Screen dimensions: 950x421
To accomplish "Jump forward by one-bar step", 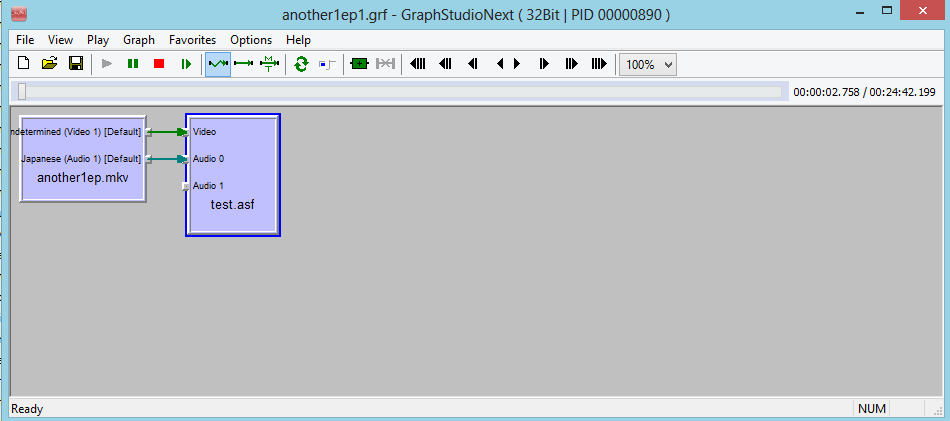I will pyautogui.click(x=544, y=64).
